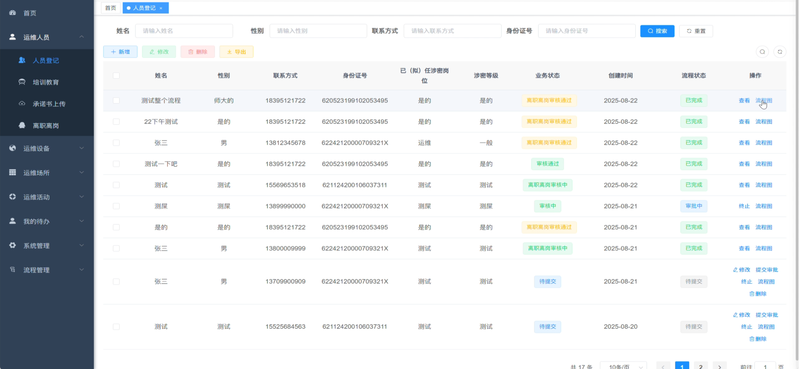Check the row with phone 15569653518
Viewport: 800px width, 369px height.
[x=116, y=185]
